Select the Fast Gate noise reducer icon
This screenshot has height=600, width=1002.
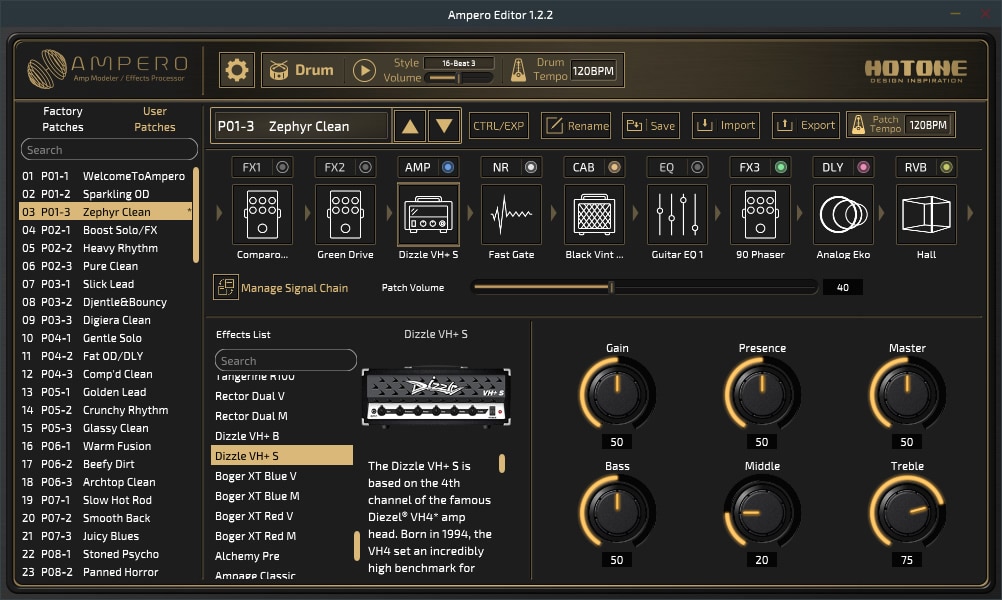pyautogui.click(x=511, y=214)
